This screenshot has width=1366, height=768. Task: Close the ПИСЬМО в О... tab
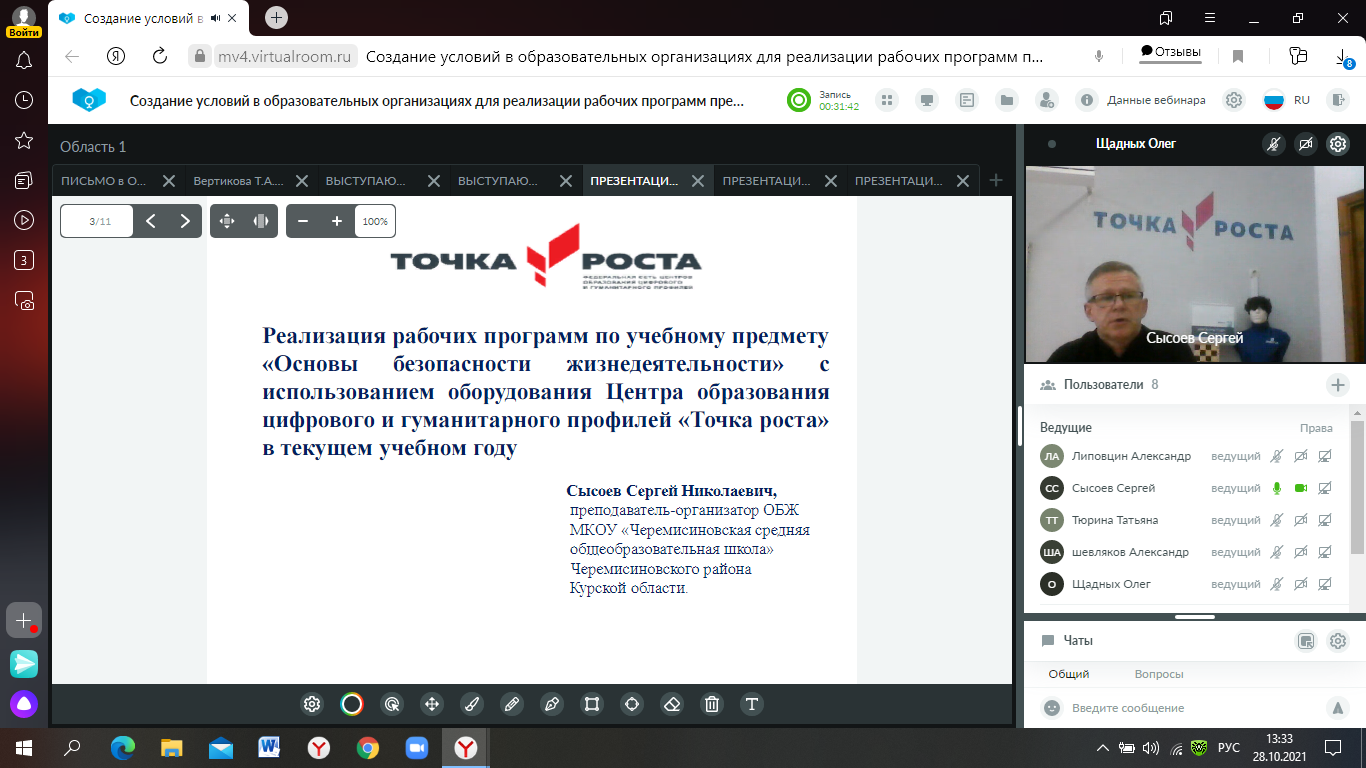pos(169,181)
